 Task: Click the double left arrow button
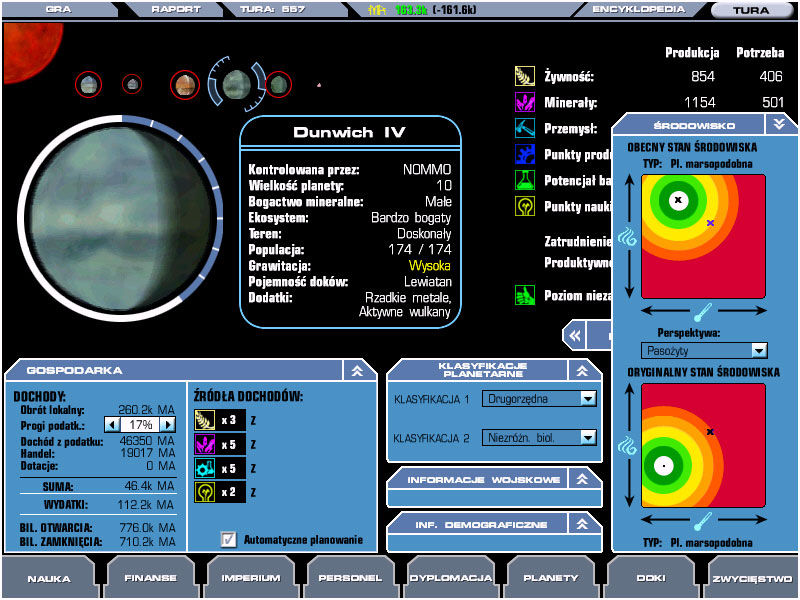click(574, 336)
